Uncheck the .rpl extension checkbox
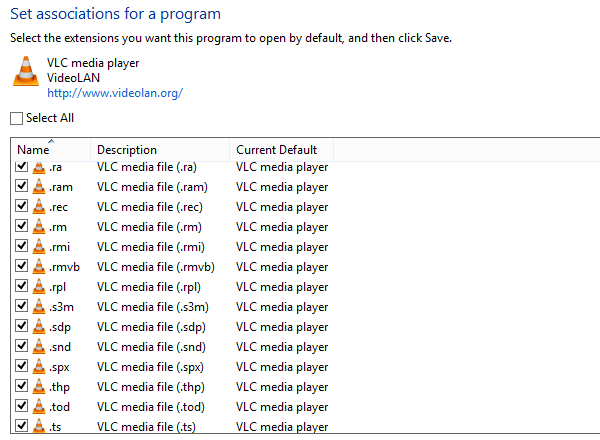600x440 pixels. click(21, 285)
